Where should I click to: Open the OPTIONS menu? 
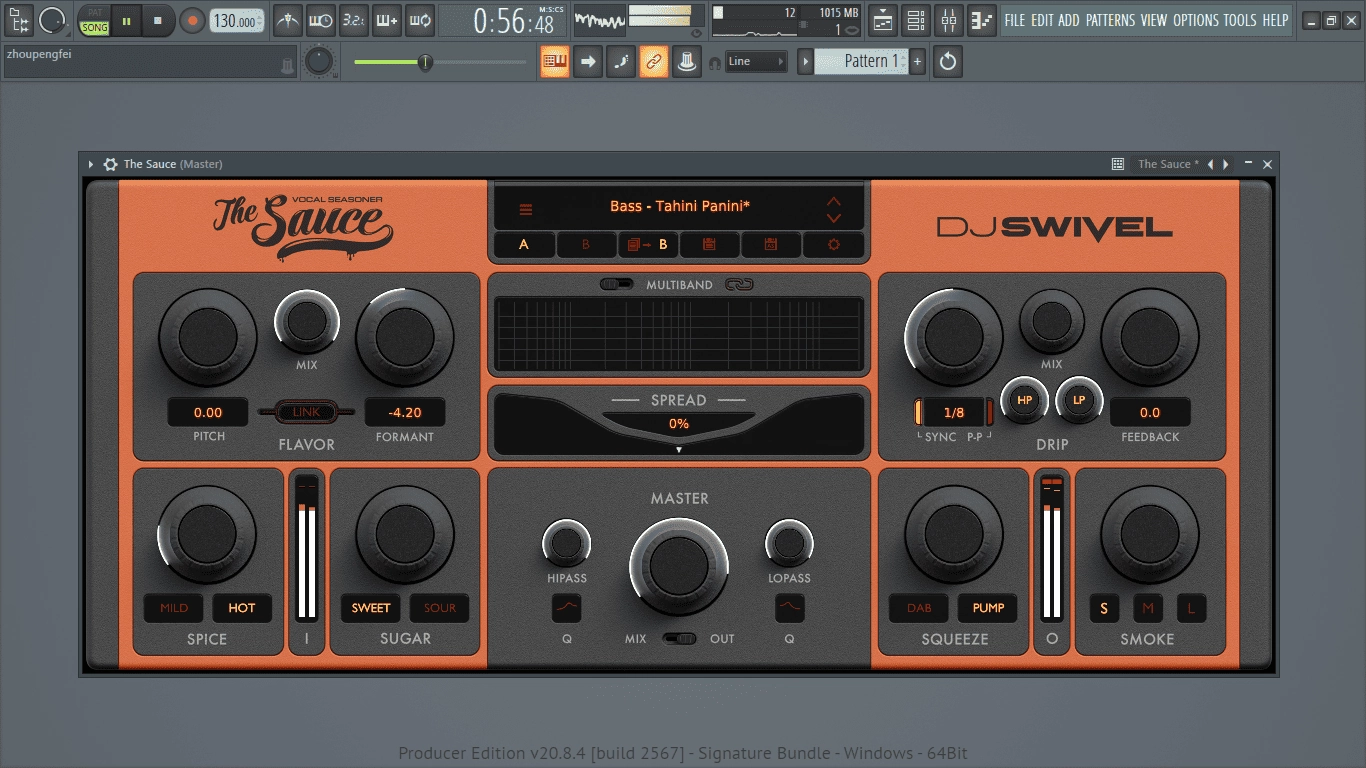pyautogui.click(x=1196, y=20)
